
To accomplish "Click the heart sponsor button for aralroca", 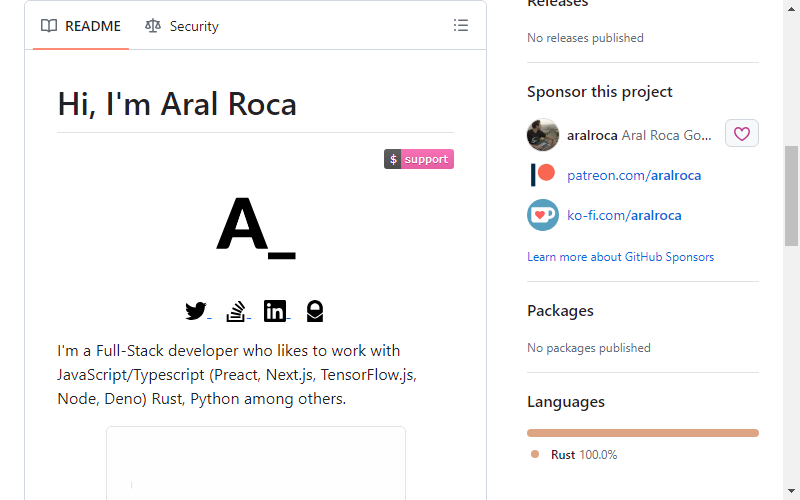I will (741, 134).
